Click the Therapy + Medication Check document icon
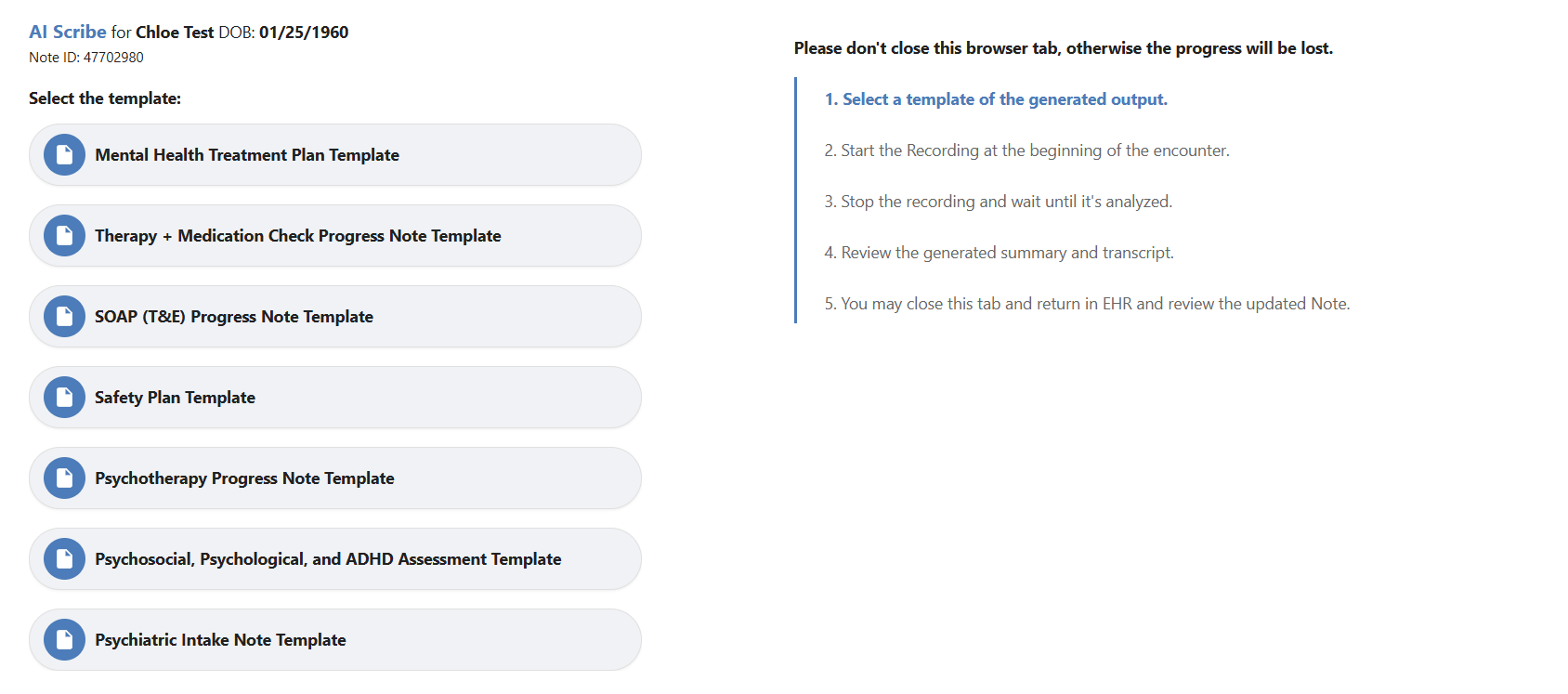1568x694 pixels. [x=64, y=236]
